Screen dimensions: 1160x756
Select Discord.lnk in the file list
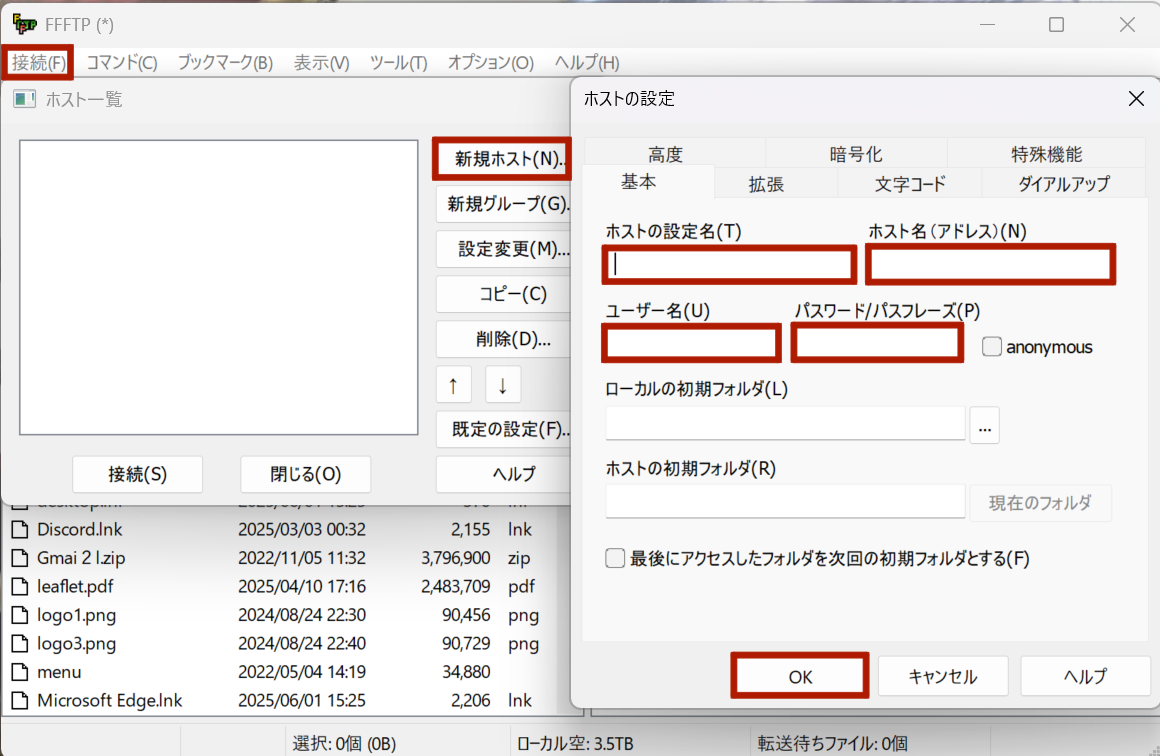coord(77,530)
